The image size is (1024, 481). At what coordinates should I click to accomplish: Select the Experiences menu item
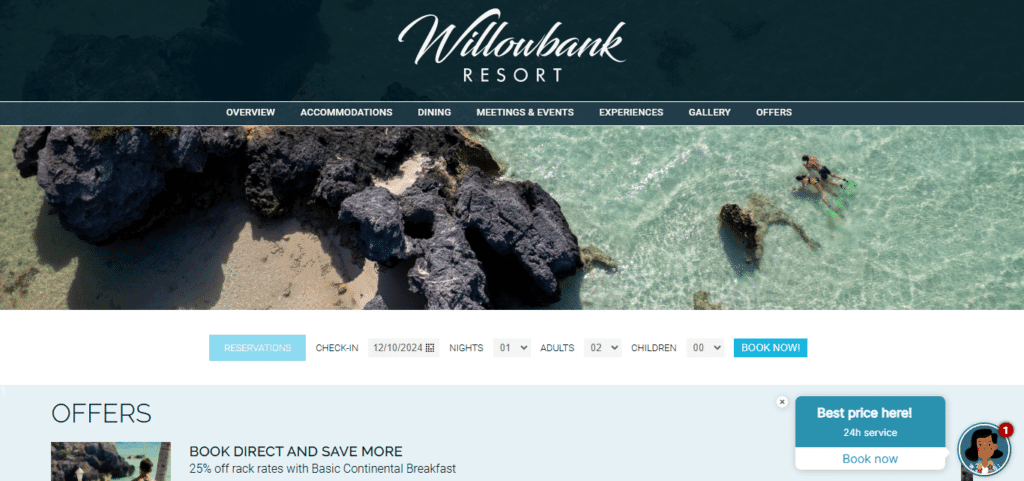tap(631, 112)
